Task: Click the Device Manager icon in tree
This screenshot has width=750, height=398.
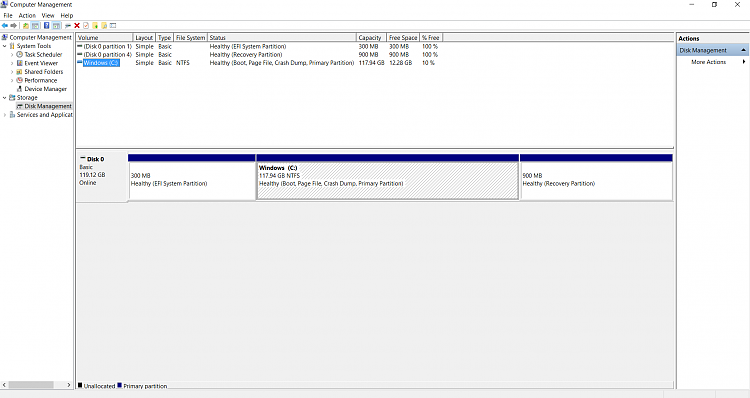Action: click(20, 89)
